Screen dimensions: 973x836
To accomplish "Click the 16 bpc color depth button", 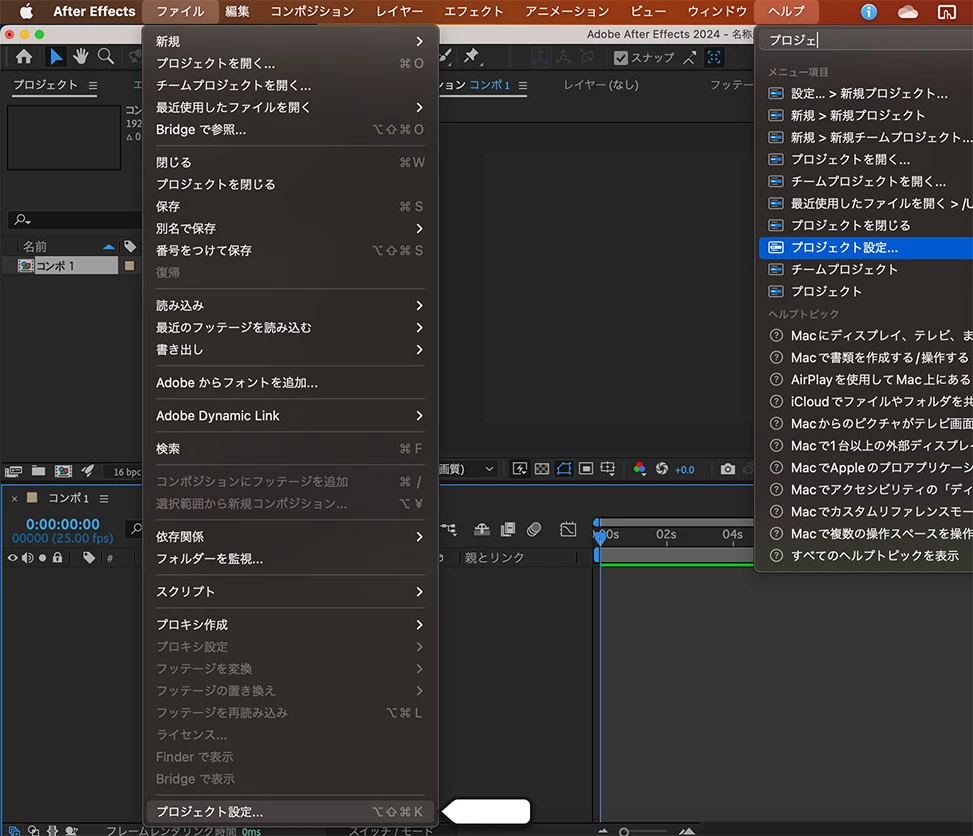I will 127,472.
